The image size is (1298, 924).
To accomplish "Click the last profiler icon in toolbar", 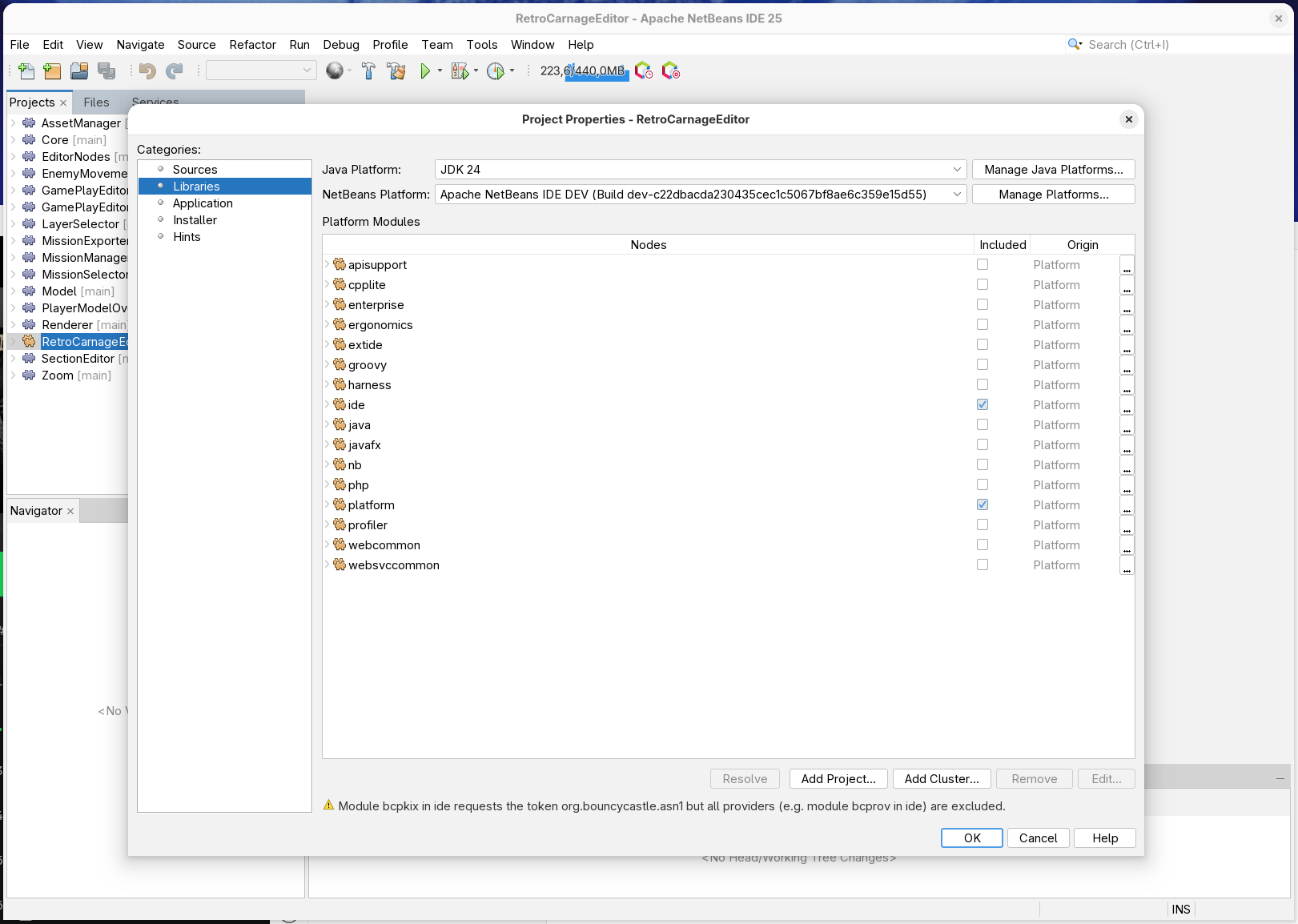I will point(671,71).
